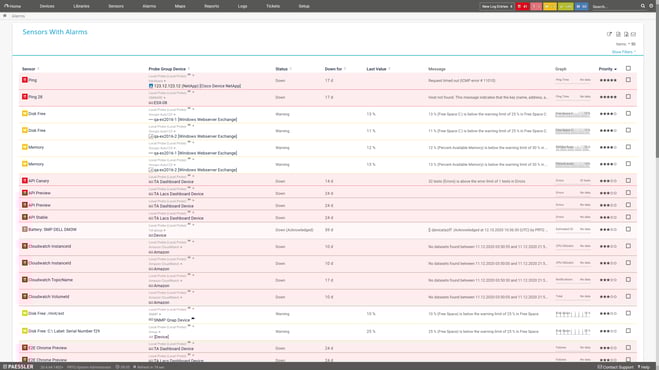Open the Tickets menu

273,6
